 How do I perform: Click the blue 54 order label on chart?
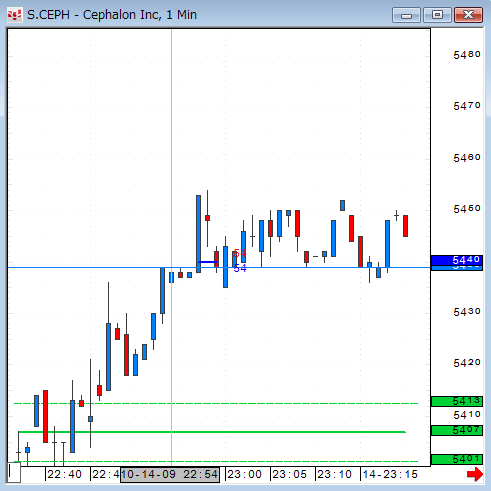(240, 268)
